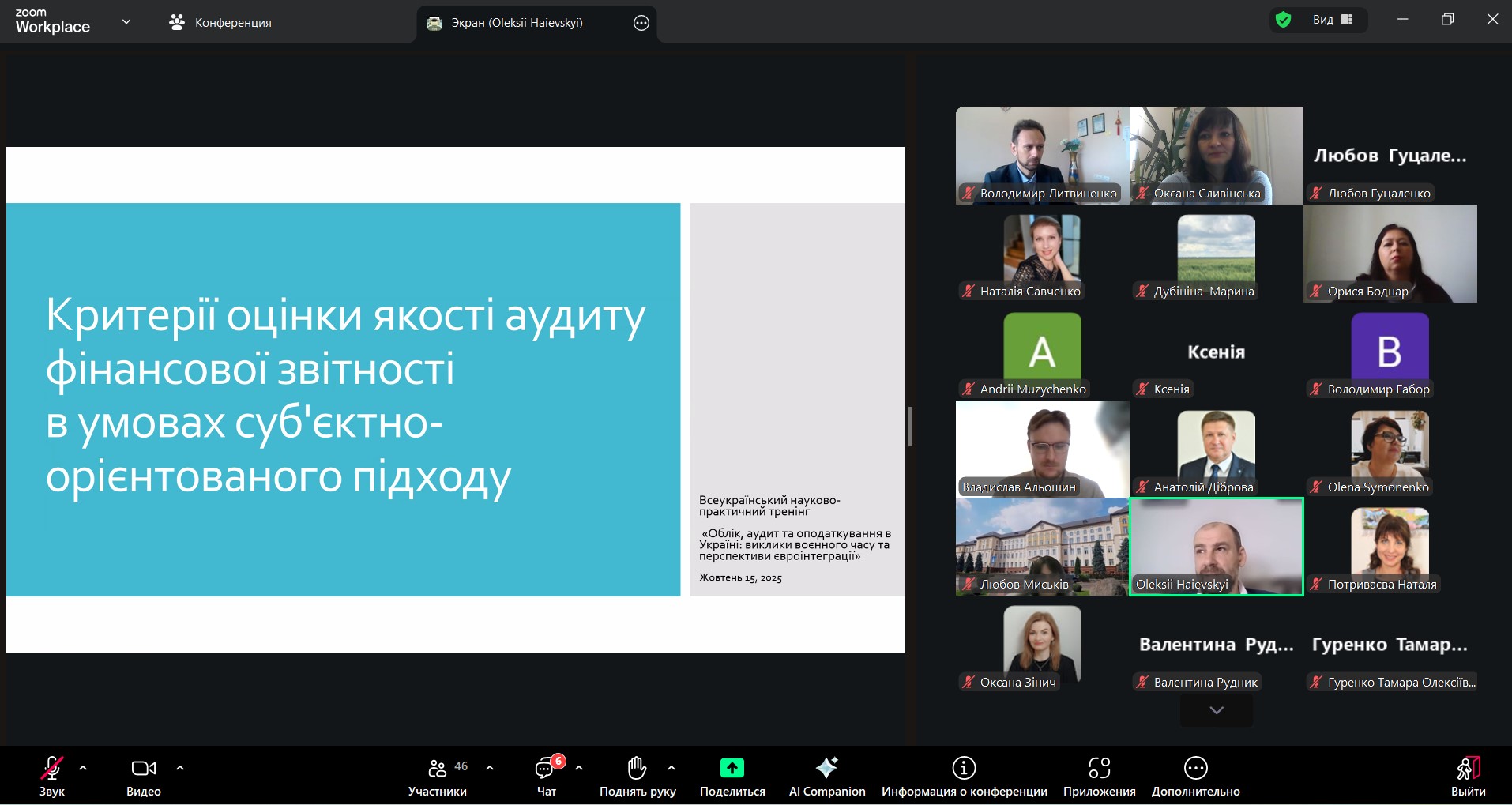Open the Apps icon in toolbar
The width and height of the screenshot is (1512, 805).
pos(1099,768)
